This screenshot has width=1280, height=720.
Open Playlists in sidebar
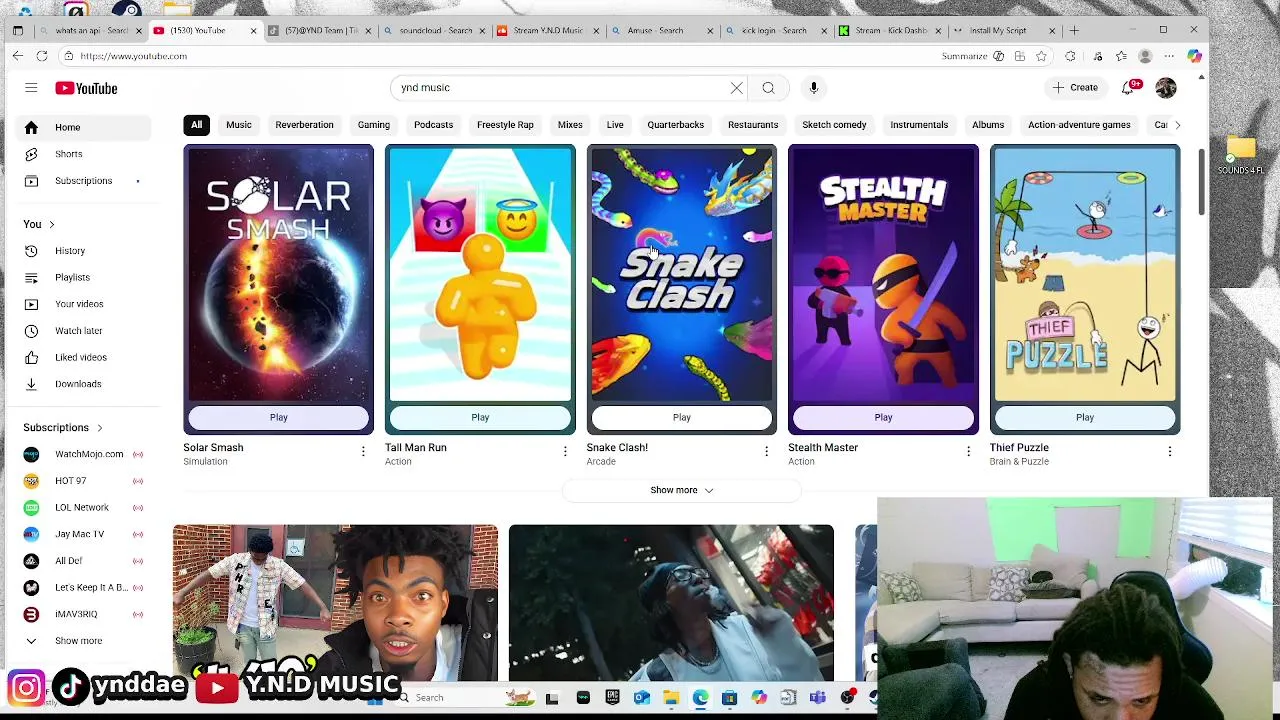[84, 277]
